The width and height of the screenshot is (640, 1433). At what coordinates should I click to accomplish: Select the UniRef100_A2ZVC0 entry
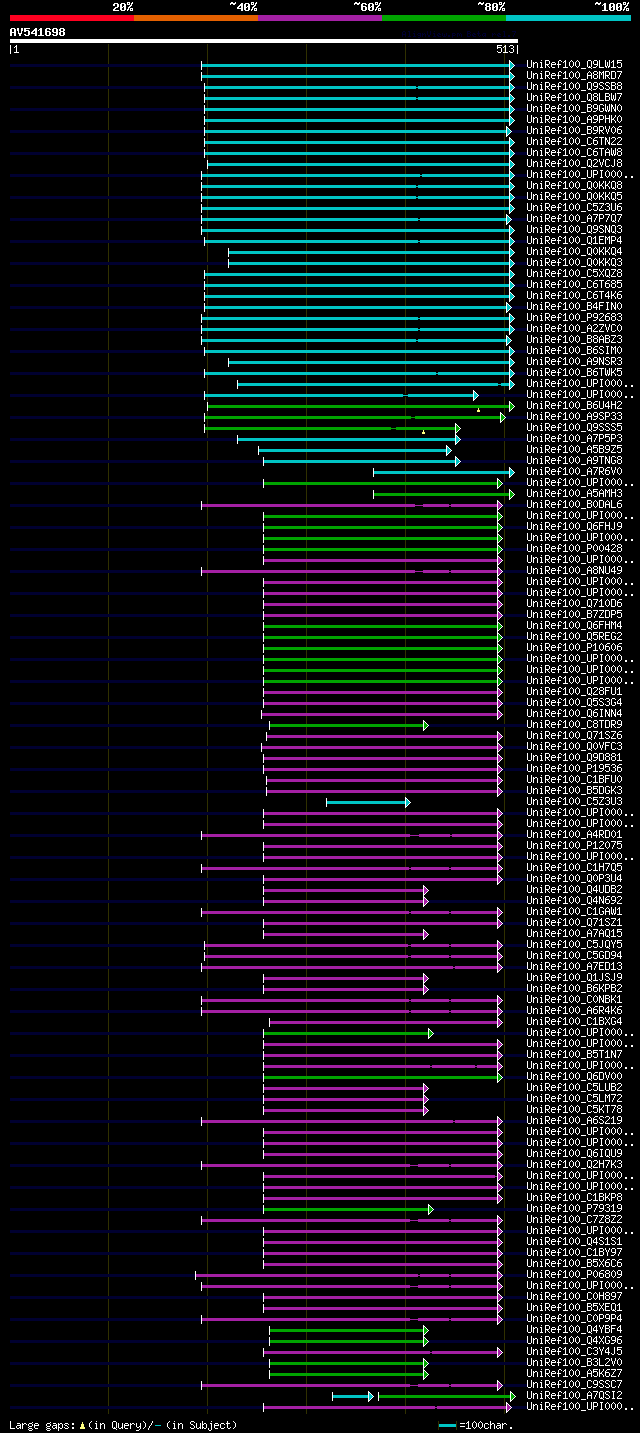click(x=574, y=328)
